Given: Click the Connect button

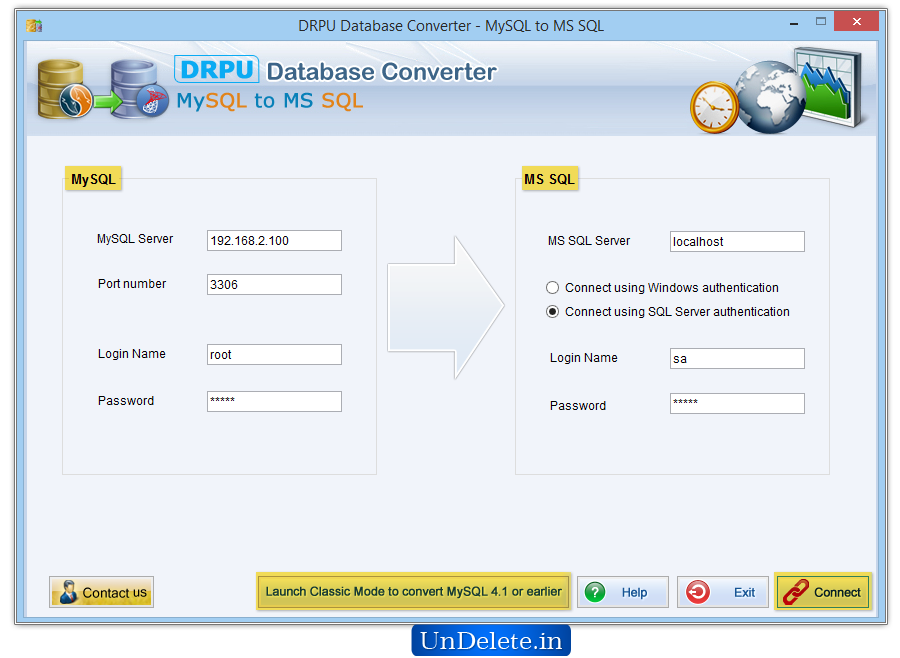Looking at the screenshot, I should point(823,591).
